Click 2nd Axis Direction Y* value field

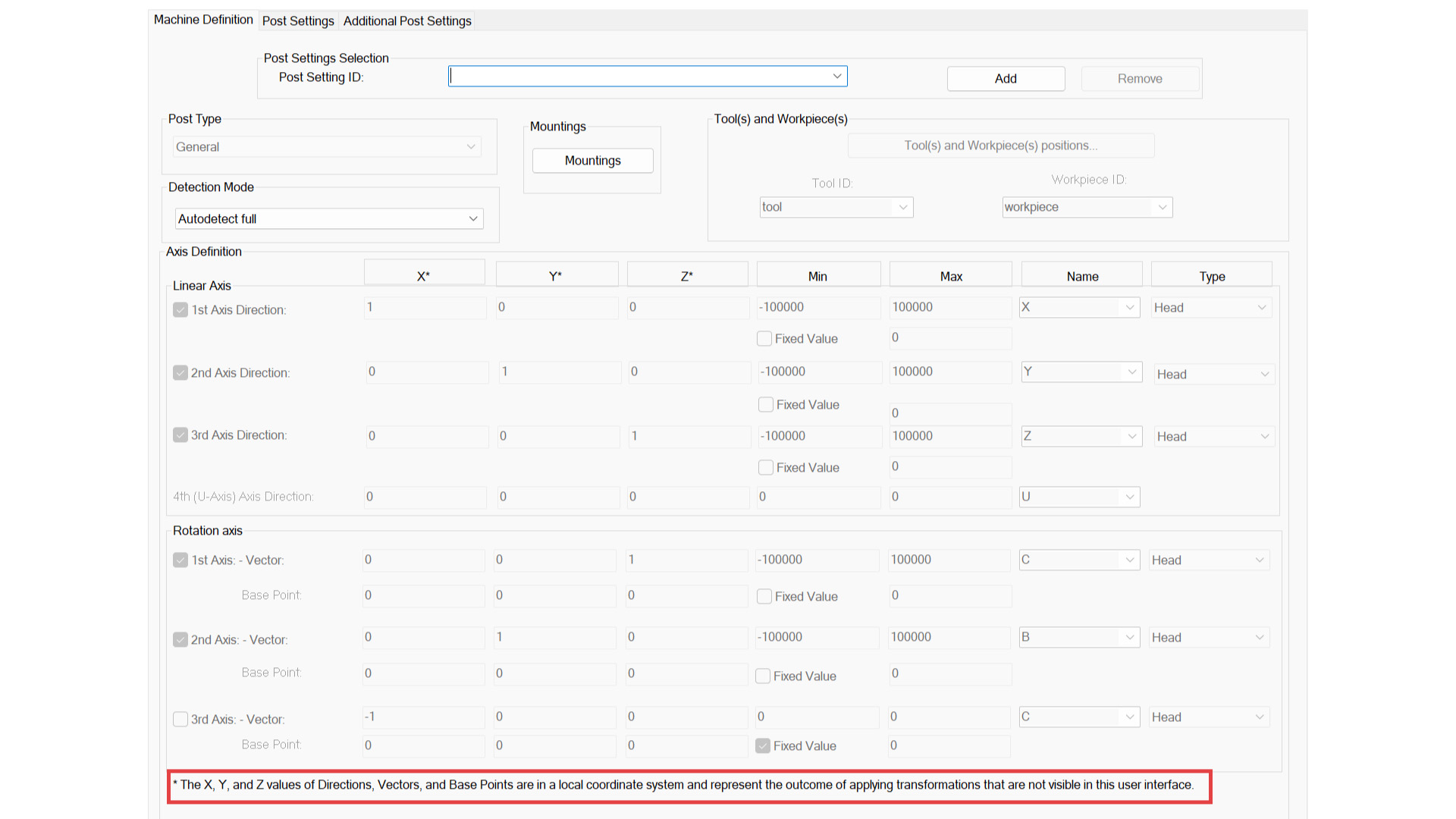(x=560, y=372)
